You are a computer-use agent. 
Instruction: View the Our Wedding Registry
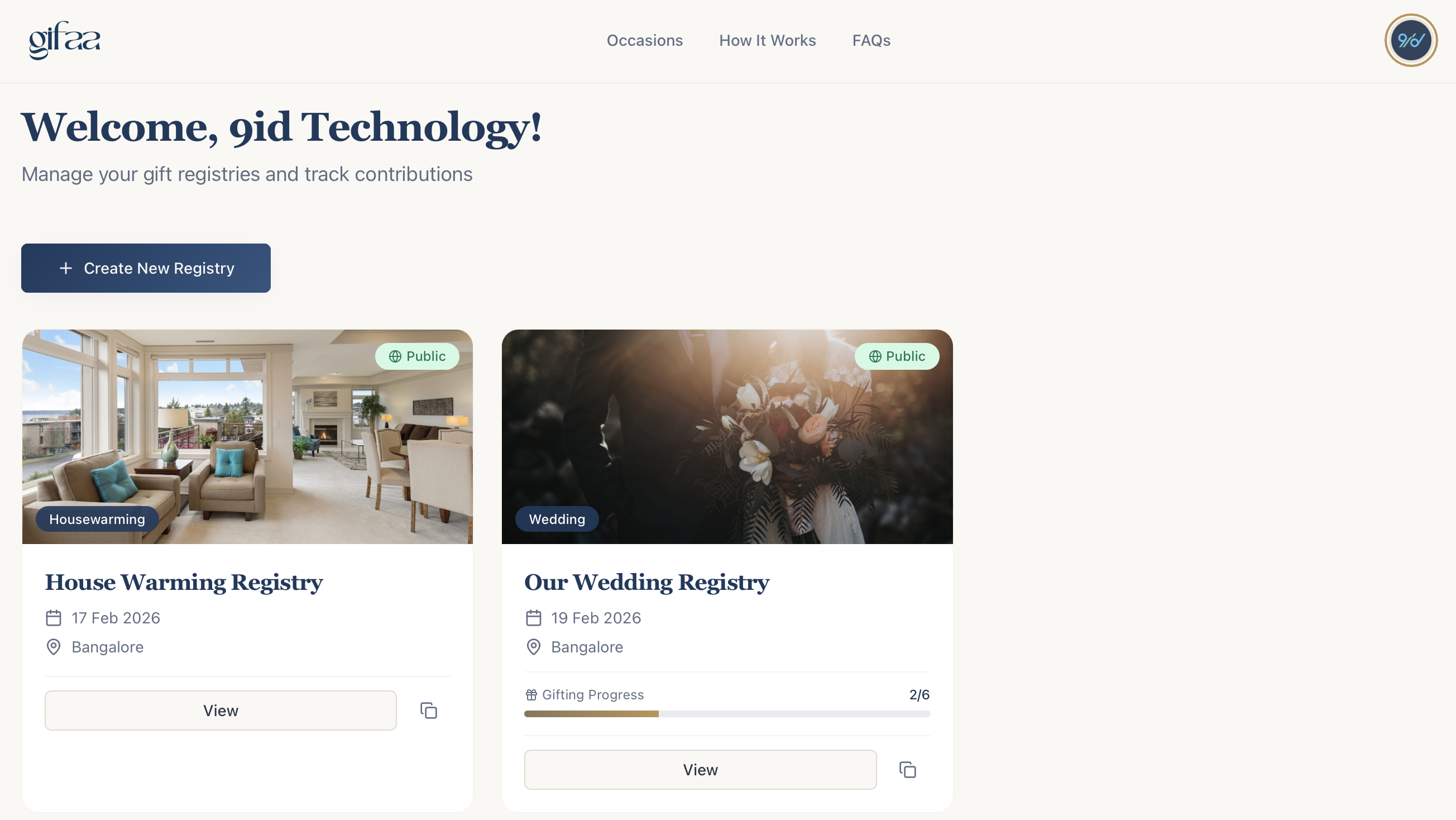point(700,770)
